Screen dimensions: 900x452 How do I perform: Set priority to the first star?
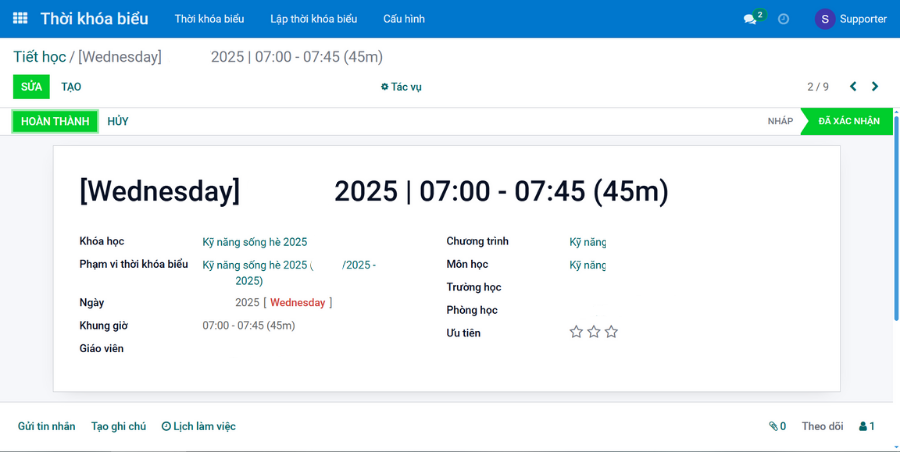[576, 332]
